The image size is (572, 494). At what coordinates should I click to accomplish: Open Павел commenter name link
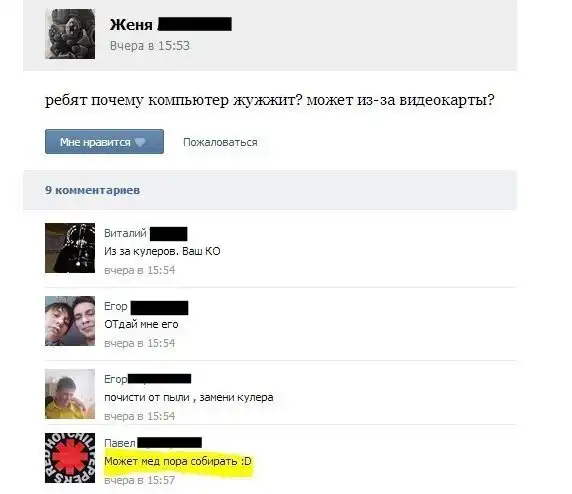click(120, 443)
